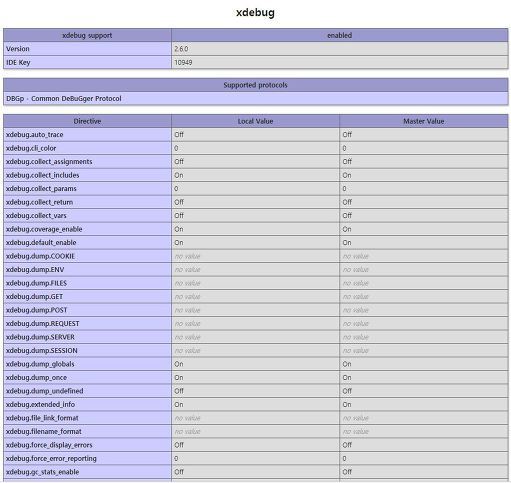Image resolution: width=511 pixels, height=483 pixels.
Task: Select the xdebug.default_enable directive
Action: tap(41, 243)
